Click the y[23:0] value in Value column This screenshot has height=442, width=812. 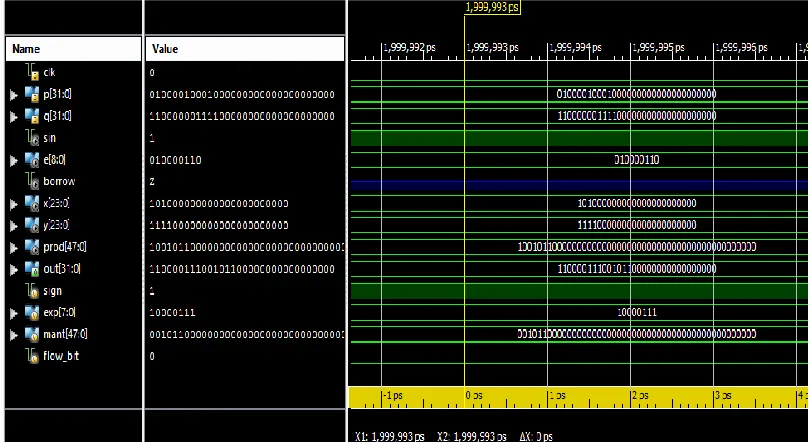219,226
